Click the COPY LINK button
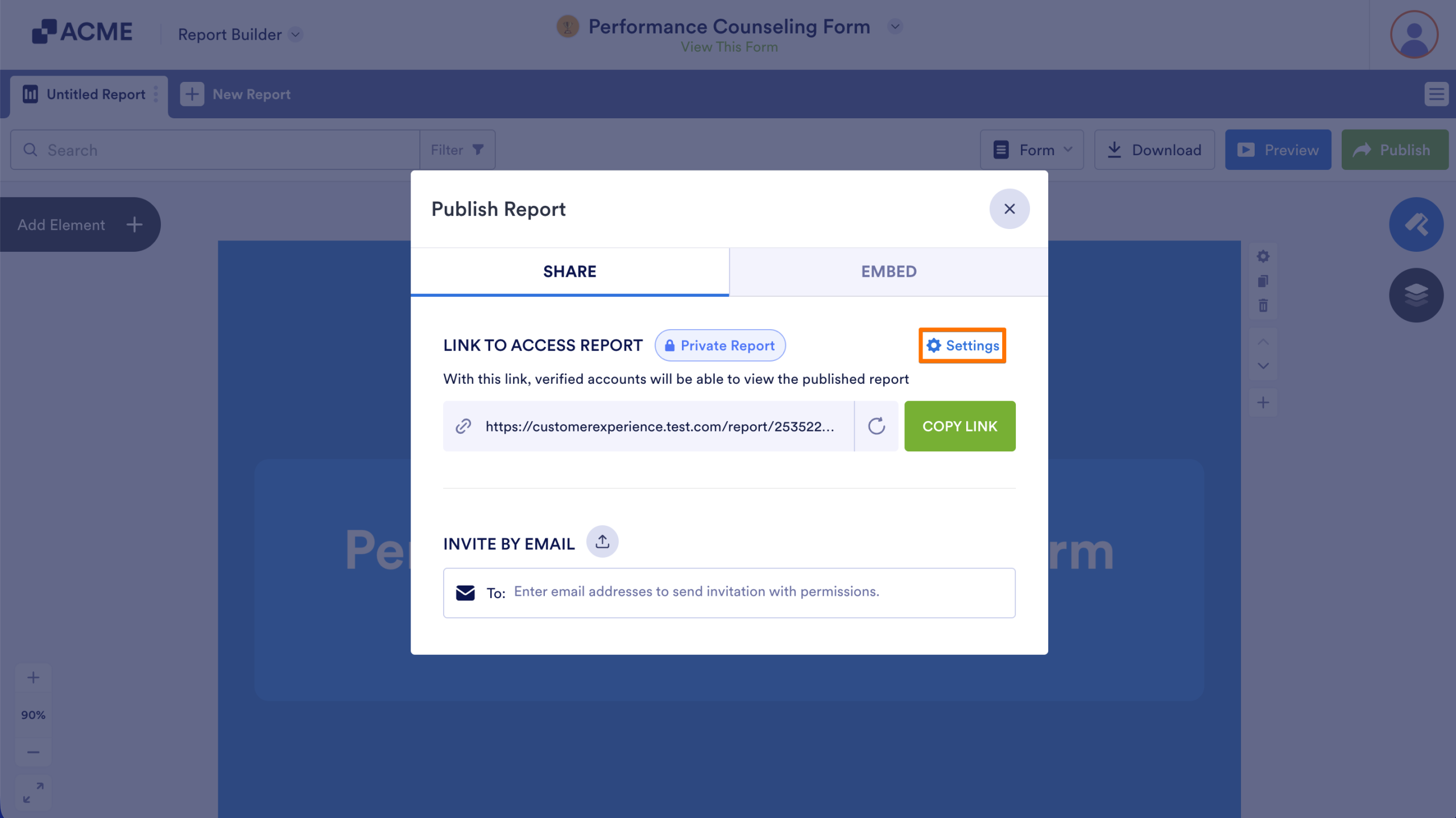1456x818 pixels. (959, 426)
